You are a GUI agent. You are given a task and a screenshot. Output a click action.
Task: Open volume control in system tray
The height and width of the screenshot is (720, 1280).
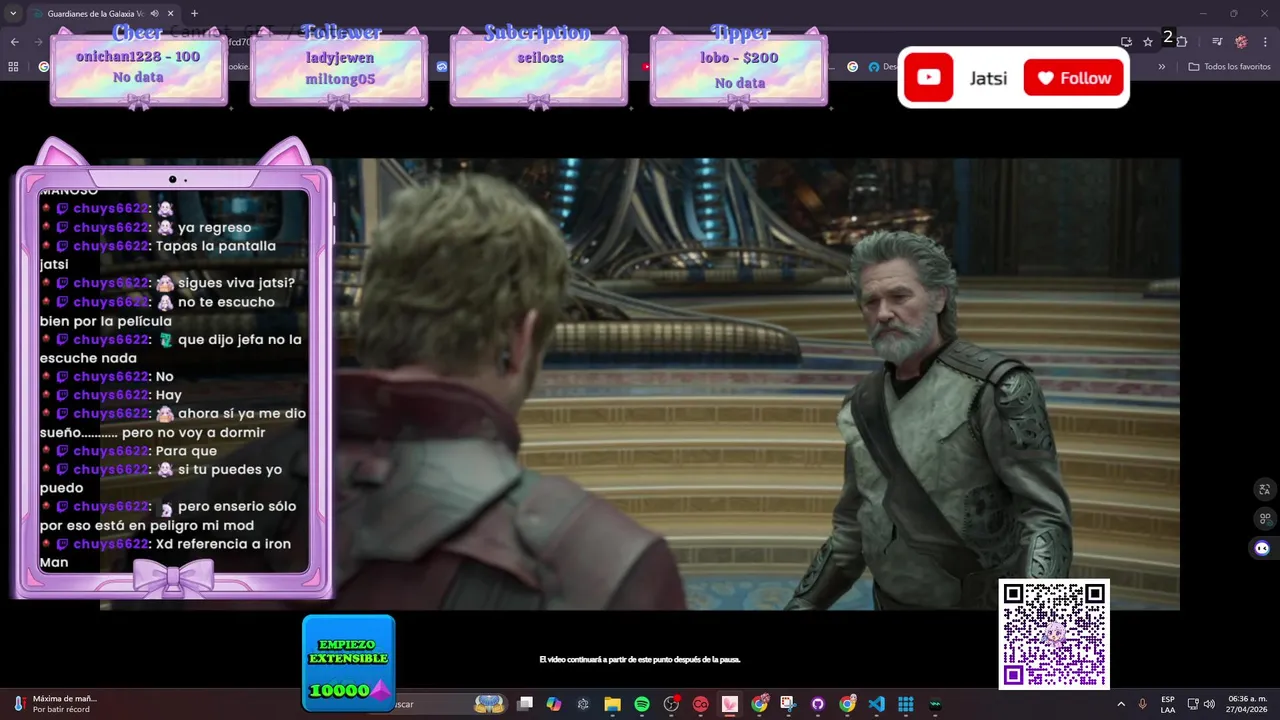tap(1209, 704)
